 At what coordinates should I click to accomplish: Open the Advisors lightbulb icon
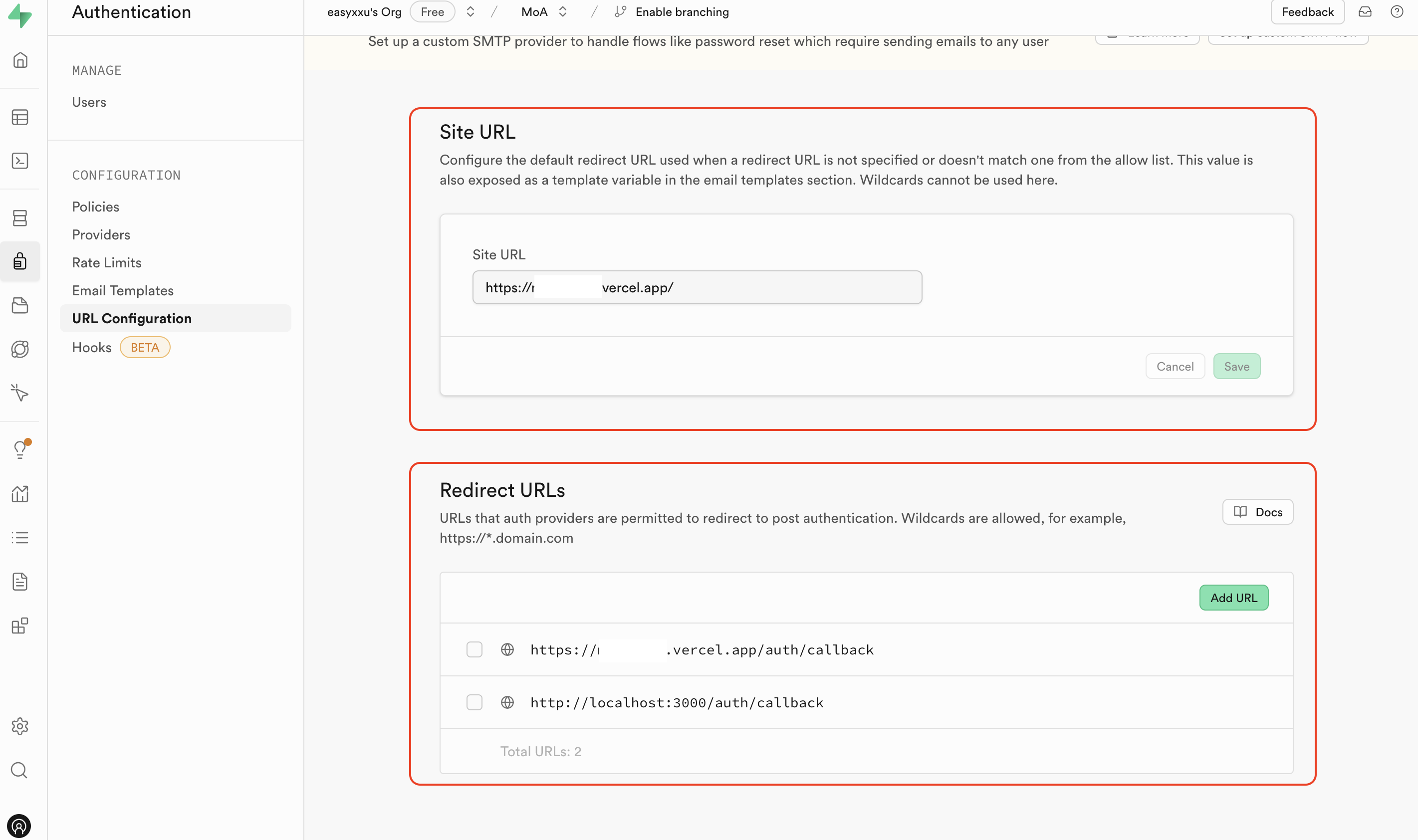click(20, 449)
